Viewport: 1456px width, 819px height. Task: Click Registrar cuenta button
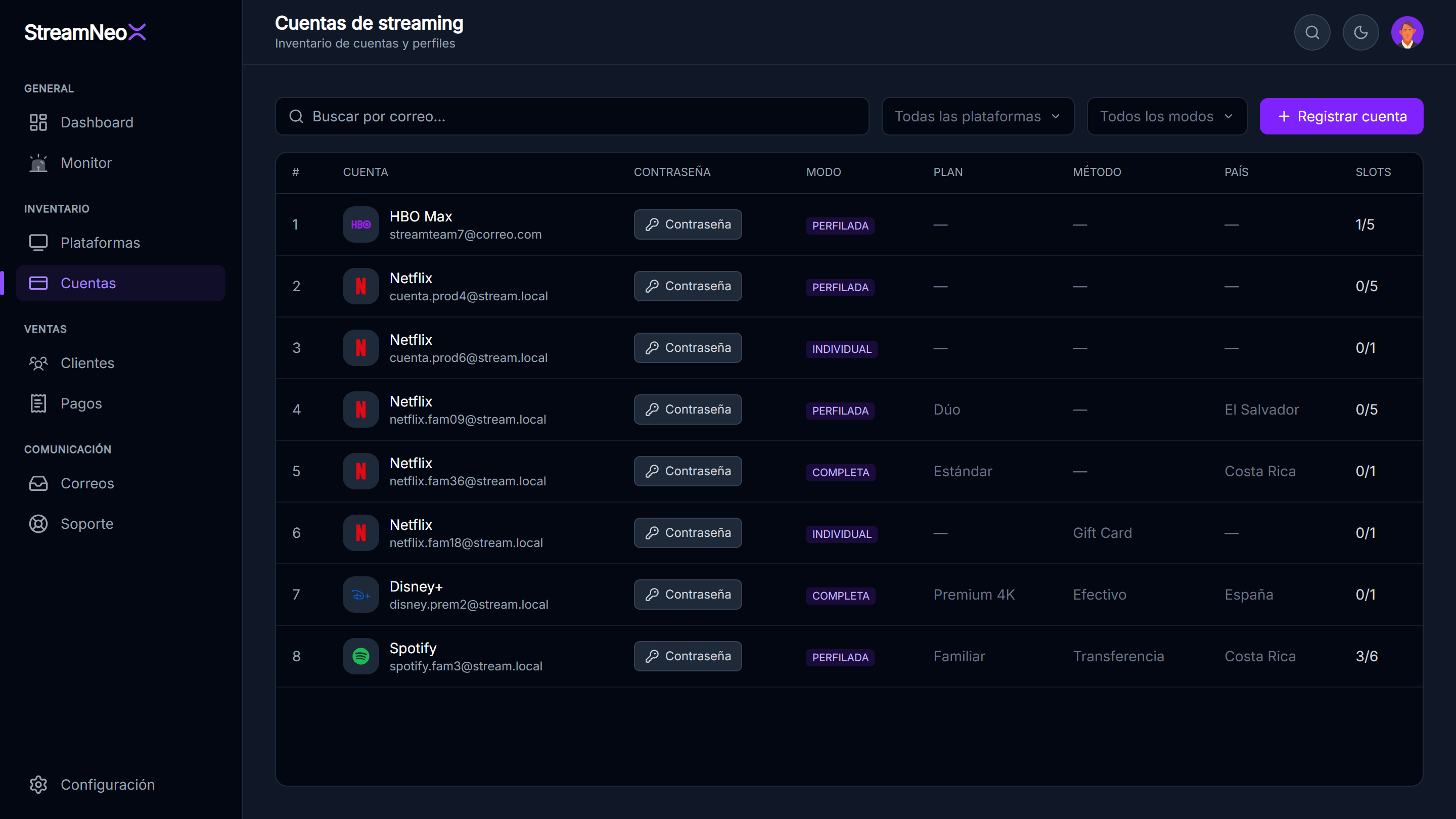pyautogui.click(x=1341, y=116)
